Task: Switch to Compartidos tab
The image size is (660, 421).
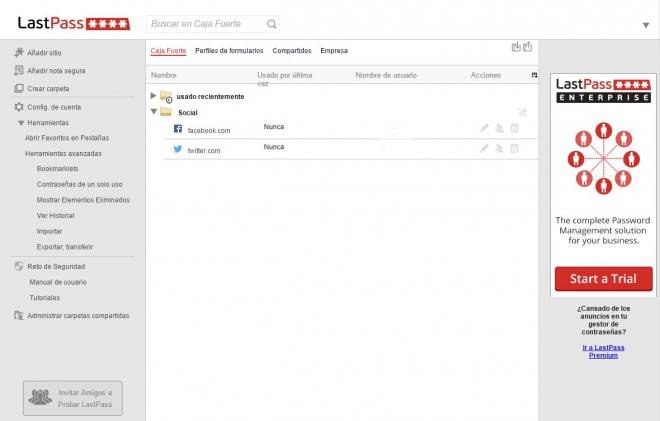Action: click(292, 51)
